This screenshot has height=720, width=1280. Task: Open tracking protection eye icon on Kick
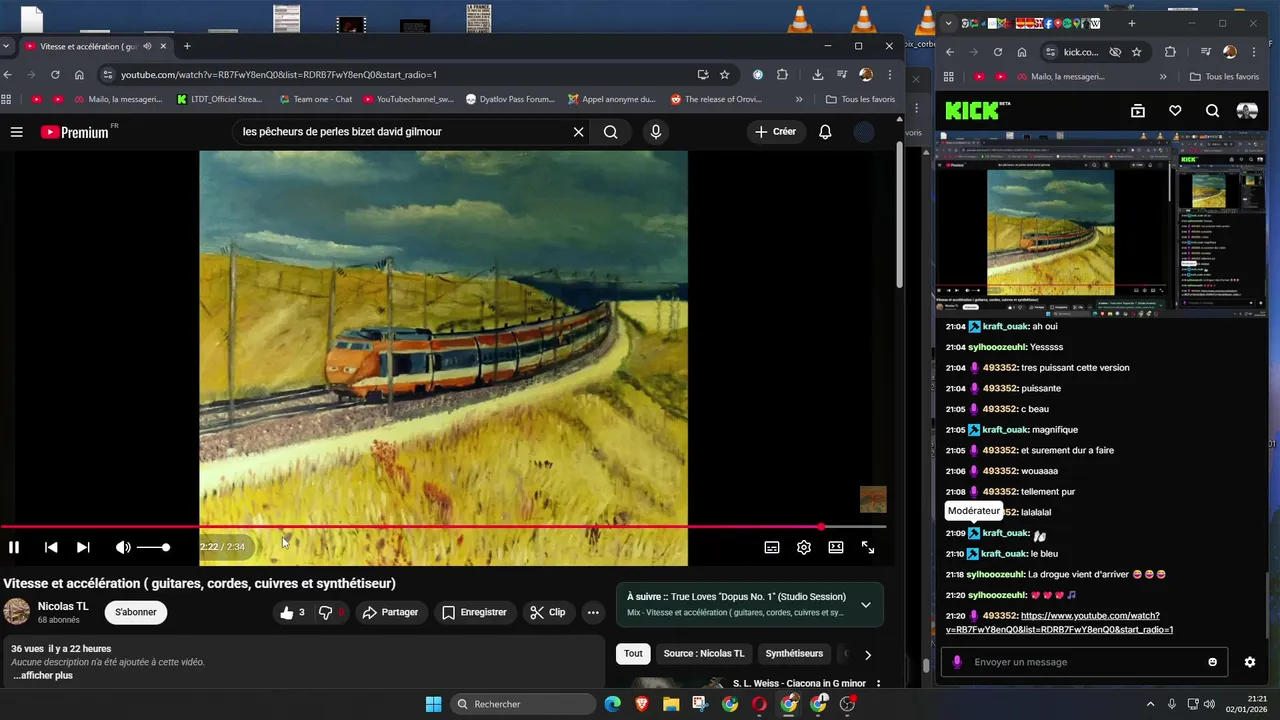[x=1115, y=52]
